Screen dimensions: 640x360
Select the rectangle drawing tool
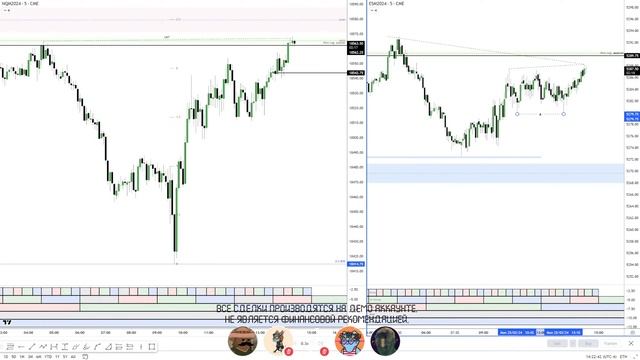pos(152,347)
